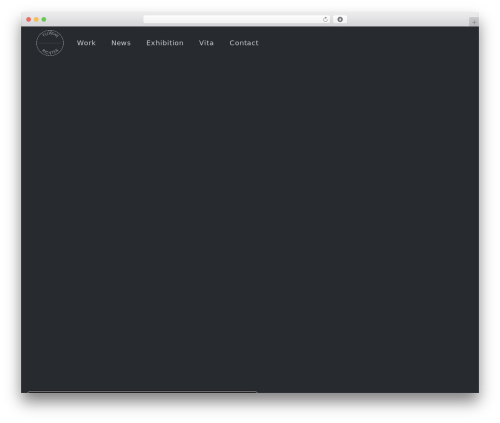Open a new tab with plus button
Image resolution: width=500 pixels, height=423 pixels.
474,22
